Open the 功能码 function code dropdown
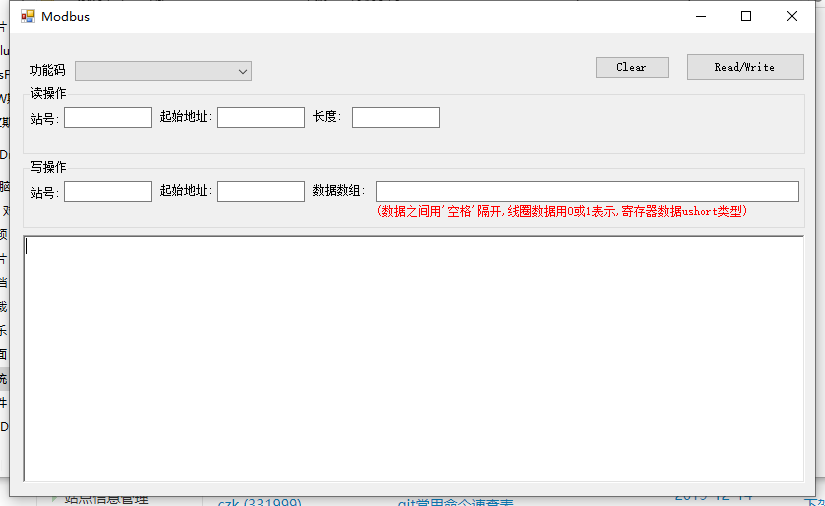Screen dimensions: 825x506 tap(163, 71)
